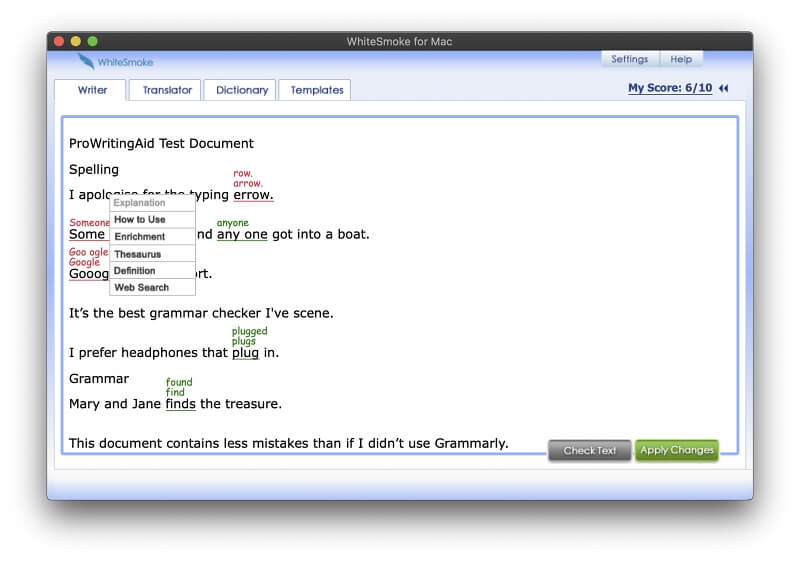The height and width of the screenshot is (562, 800).
Task: Apply the 'found' suggestion
Action: point(179,382)
